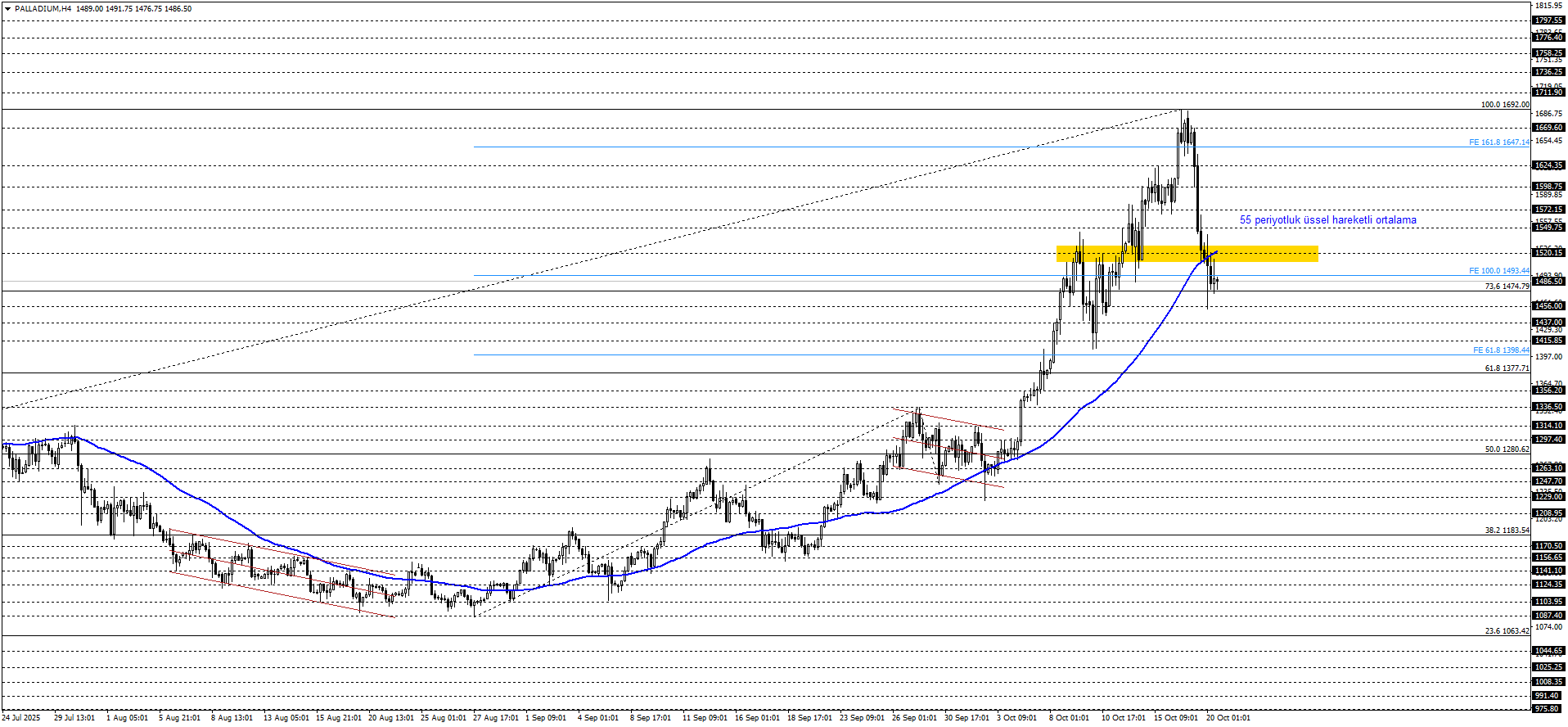Click the '1 Sep 09:01' time axis label

click(x=545, y=718)
